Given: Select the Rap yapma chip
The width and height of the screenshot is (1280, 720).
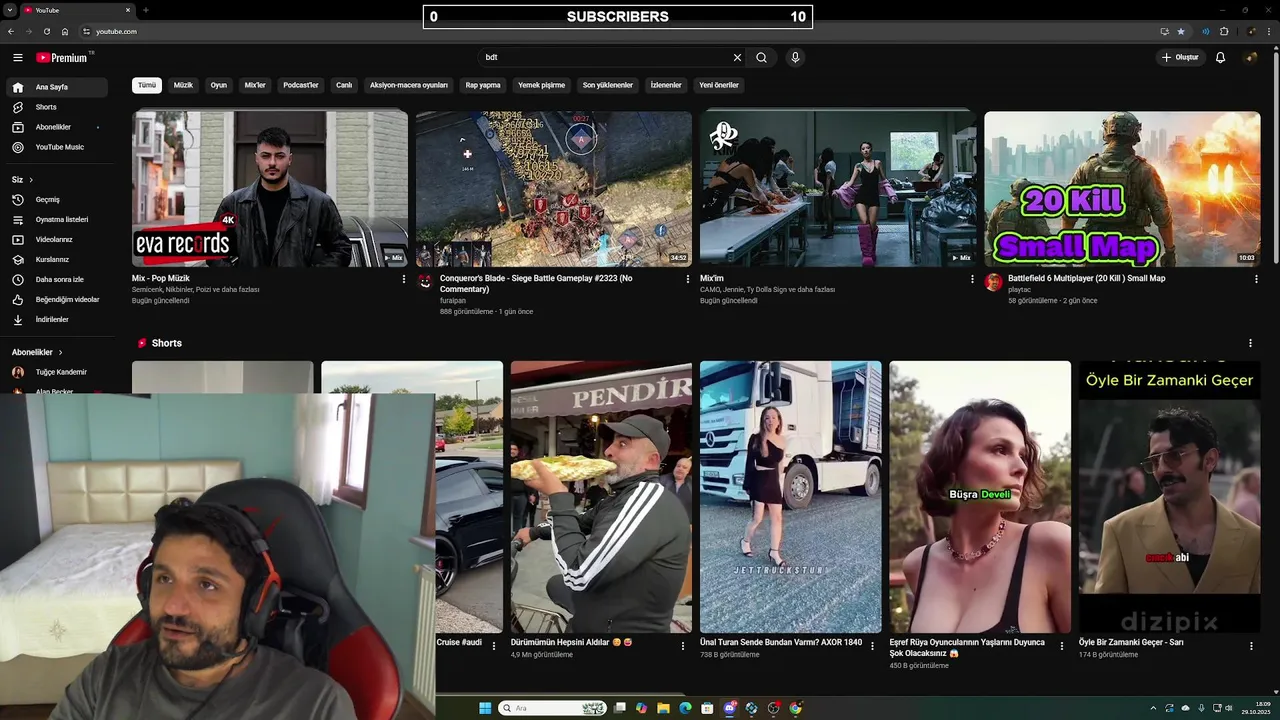Looking at the screenshot, I should coord(483,85).
